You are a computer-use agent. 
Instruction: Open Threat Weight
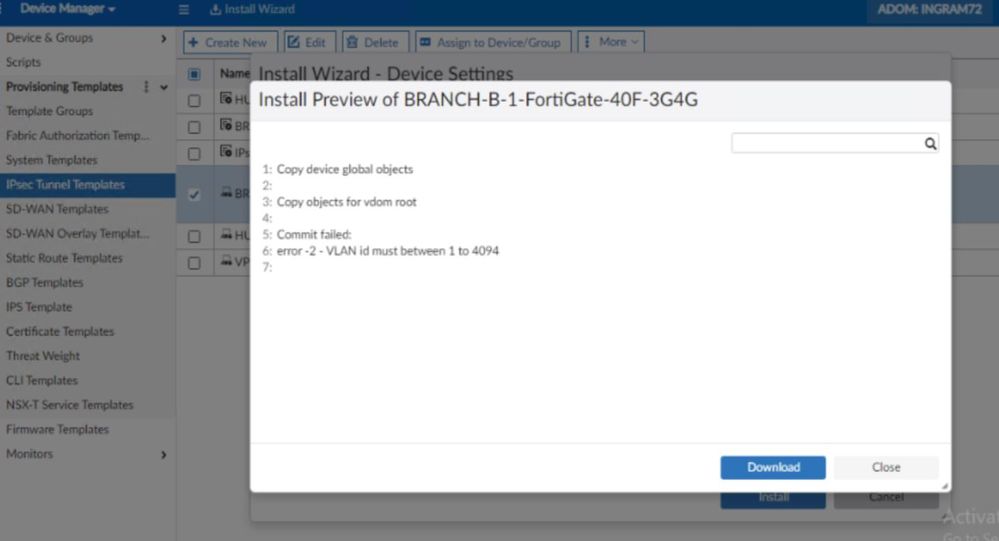click(43, 356)
